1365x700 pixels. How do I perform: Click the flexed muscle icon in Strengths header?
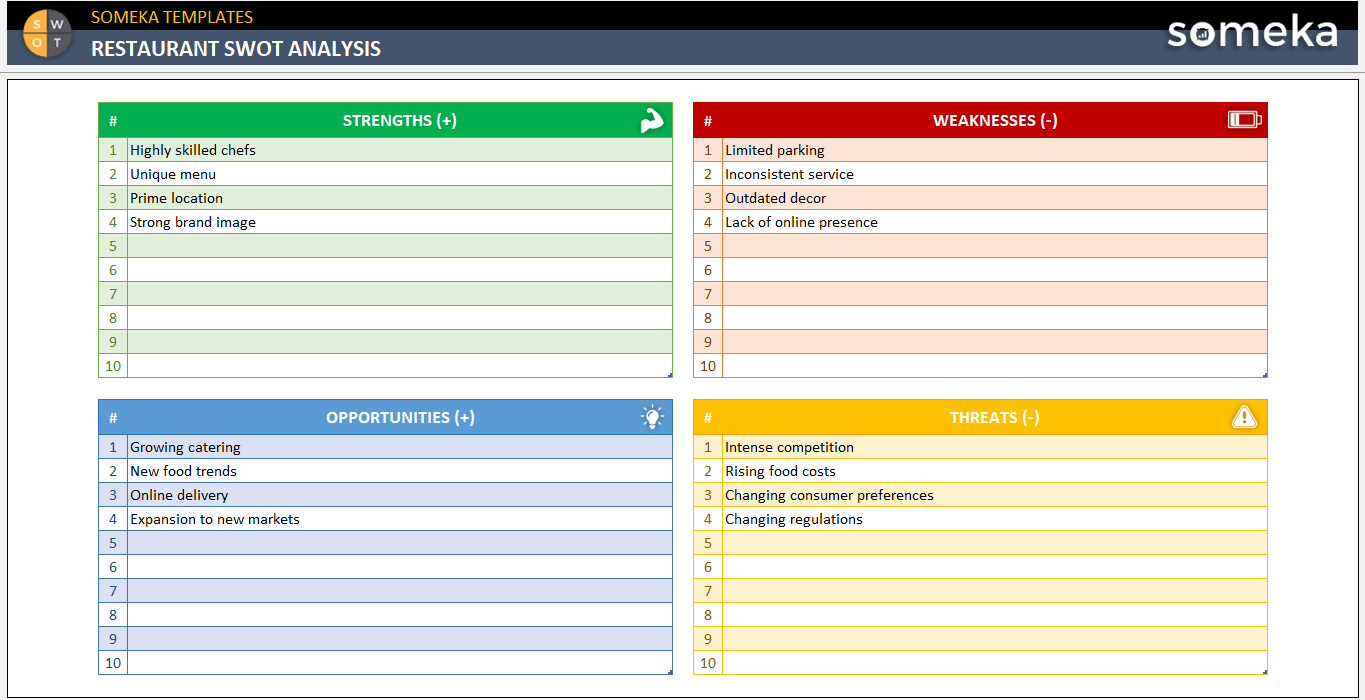[x=651, y=119]
